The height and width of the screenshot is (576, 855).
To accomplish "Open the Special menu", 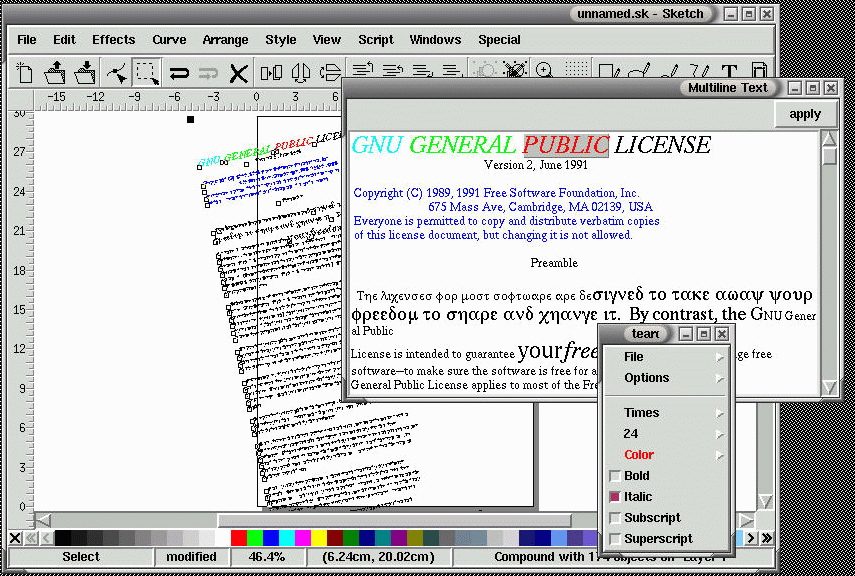I will (x=499, y=40).
